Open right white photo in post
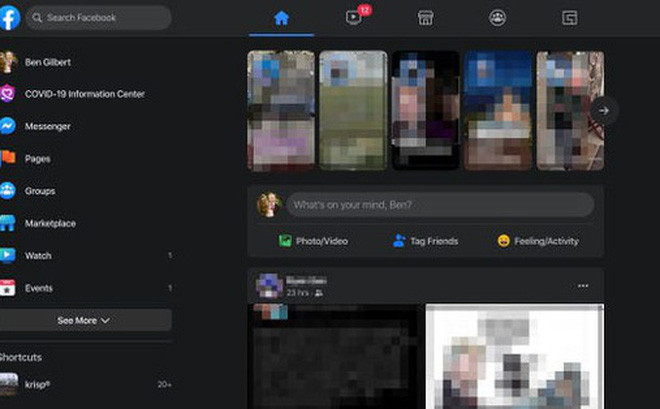660x409 pixels. 515,356
